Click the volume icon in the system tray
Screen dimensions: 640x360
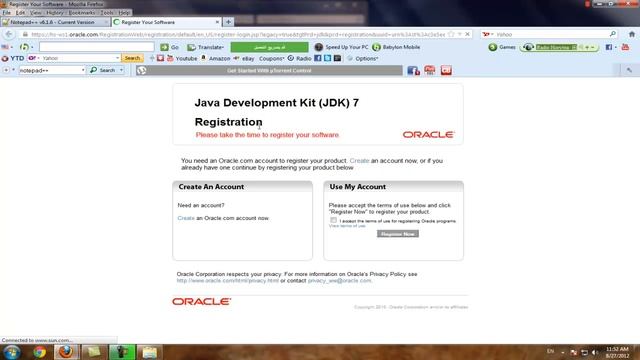point(595,352)
